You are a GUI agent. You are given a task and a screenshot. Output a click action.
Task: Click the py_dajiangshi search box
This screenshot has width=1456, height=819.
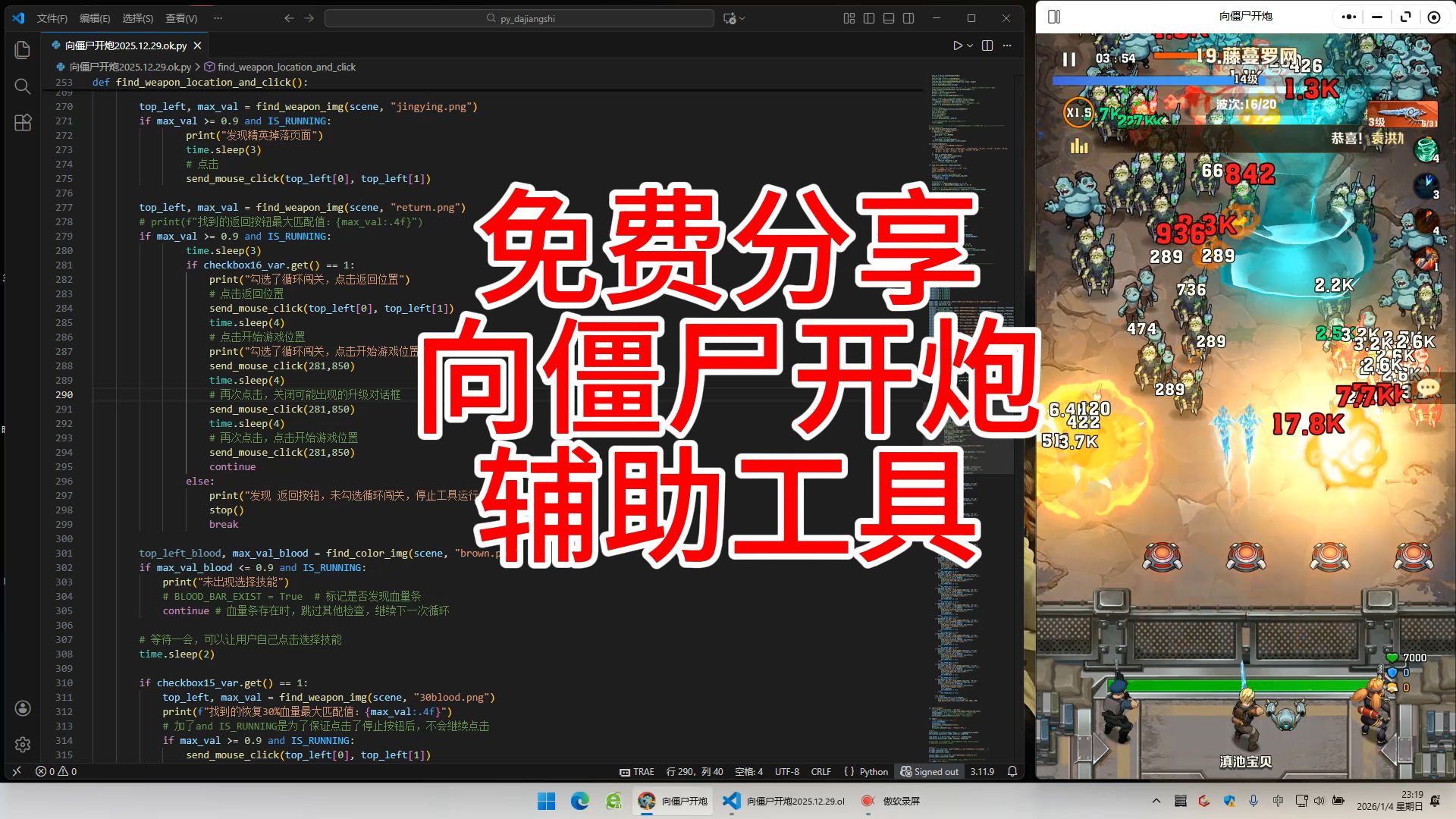pyautogui.click(x=519, y=18)
